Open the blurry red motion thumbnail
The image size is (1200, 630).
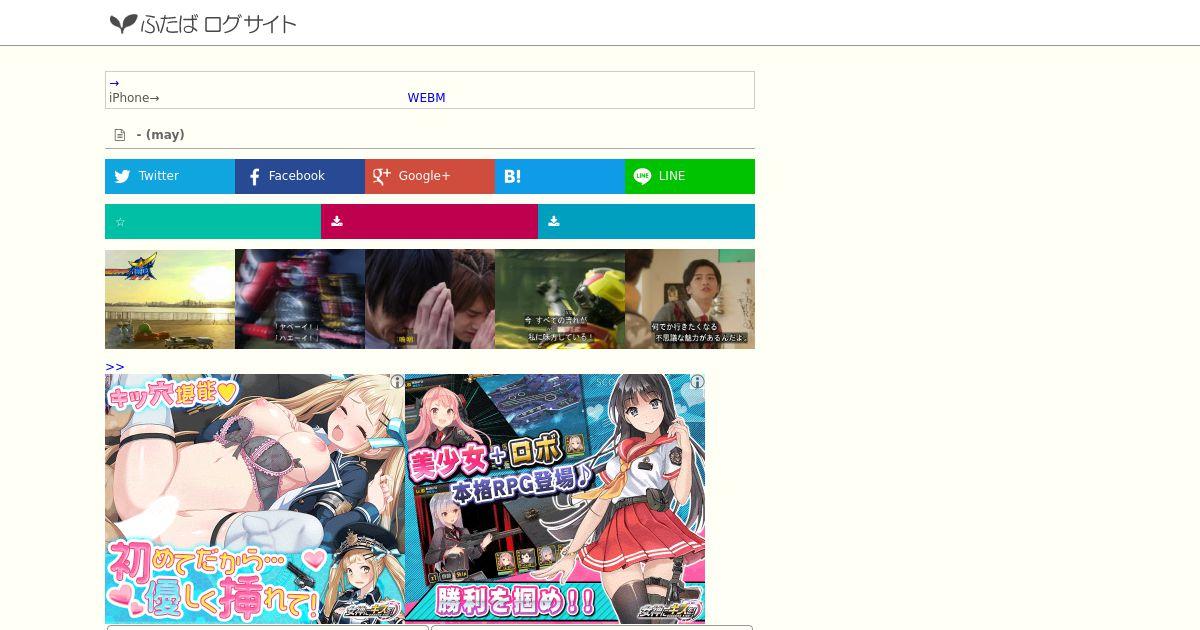(300, 299)
